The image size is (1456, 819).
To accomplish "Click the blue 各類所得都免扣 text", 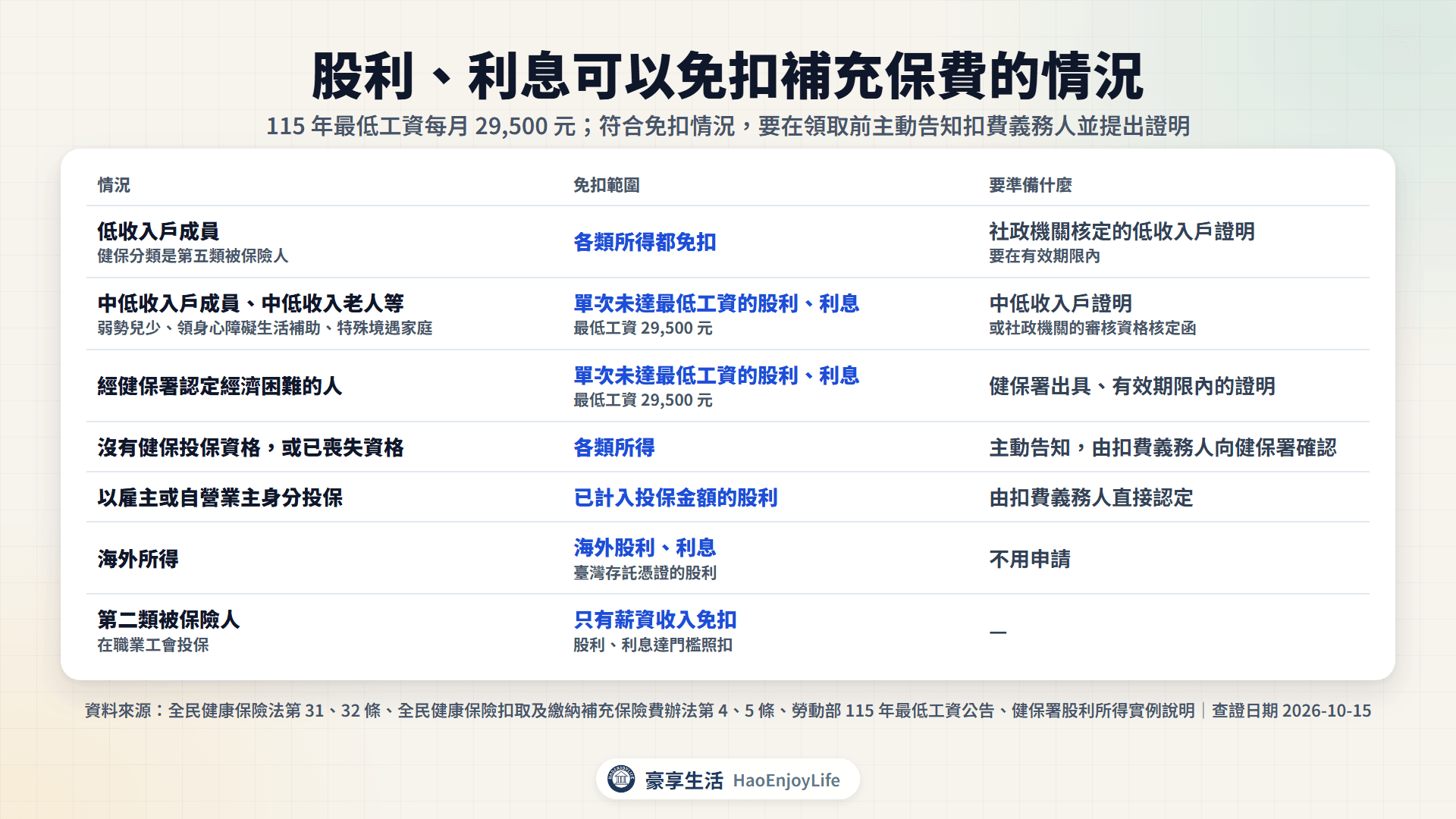I will [645, 242].
